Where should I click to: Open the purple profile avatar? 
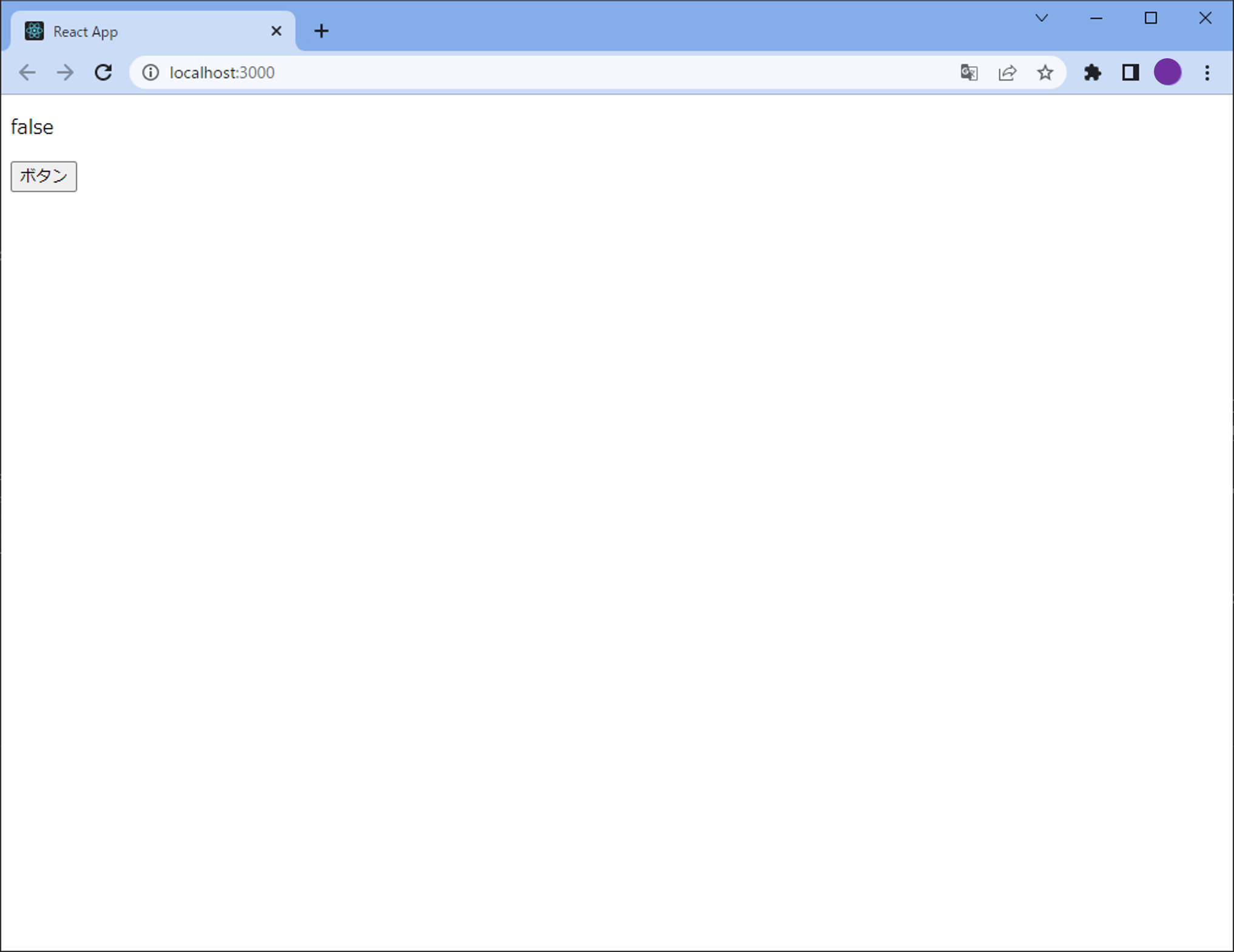(1168, 72)
